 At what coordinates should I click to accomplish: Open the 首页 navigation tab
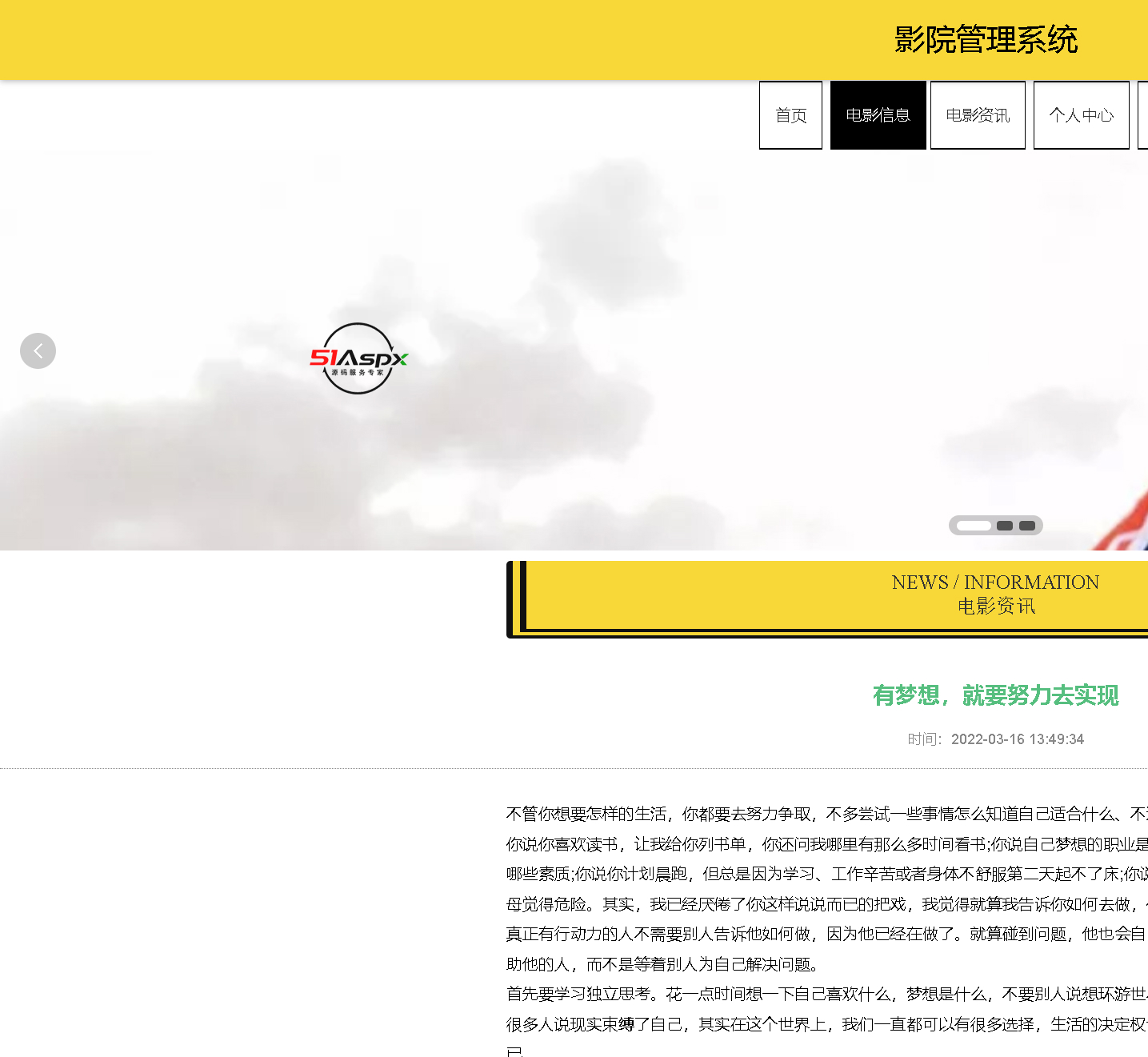pos(790,115)
